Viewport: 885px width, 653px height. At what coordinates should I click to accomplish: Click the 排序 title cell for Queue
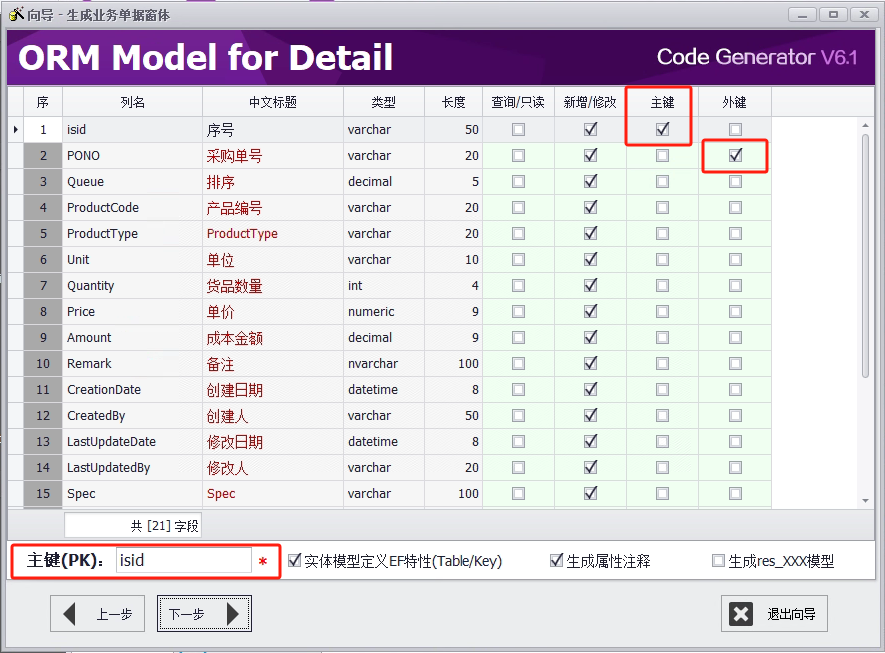(273, 182)
